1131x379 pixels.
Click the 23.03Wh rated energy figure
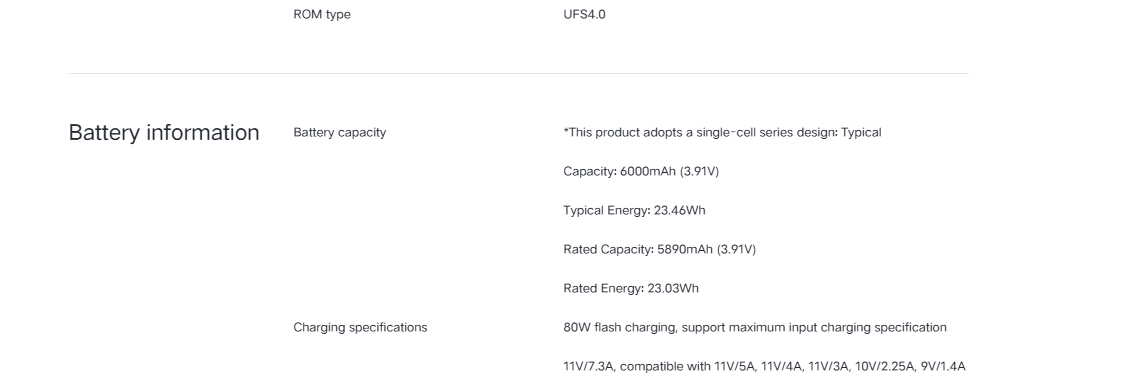pyautogui.click(x=673, y=289)
